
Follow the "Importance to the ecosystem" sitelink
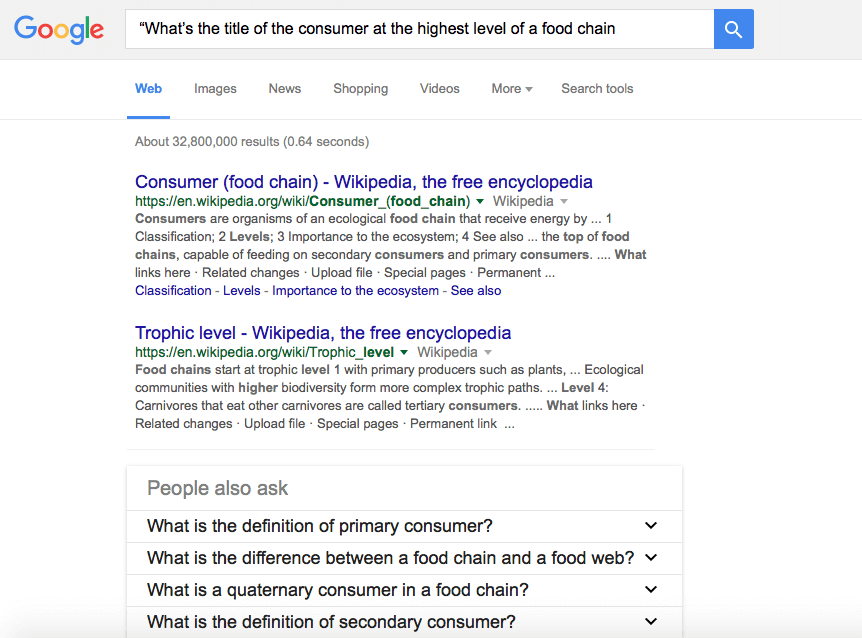[x=355, y=291]
